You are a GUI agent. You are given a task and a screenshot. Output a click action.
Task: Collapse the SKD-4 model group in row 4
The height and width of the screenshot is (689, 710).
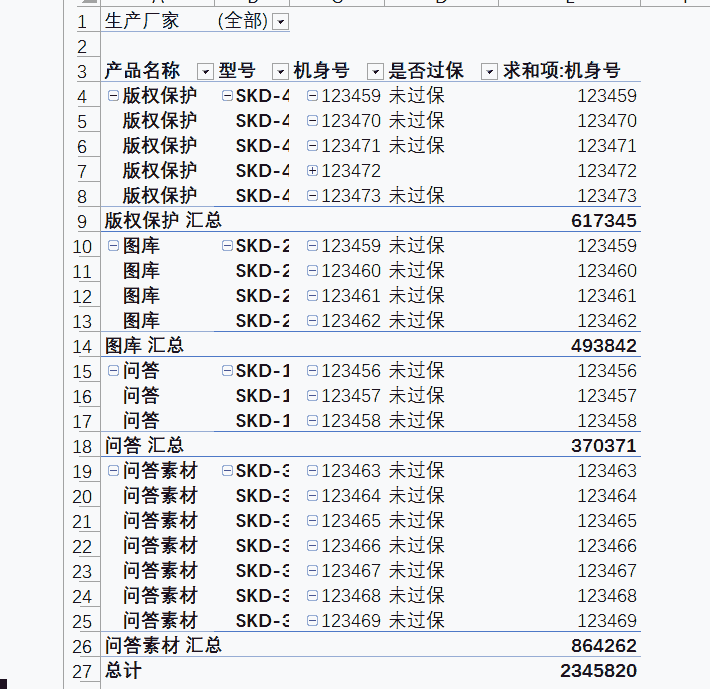click(227, 96)
